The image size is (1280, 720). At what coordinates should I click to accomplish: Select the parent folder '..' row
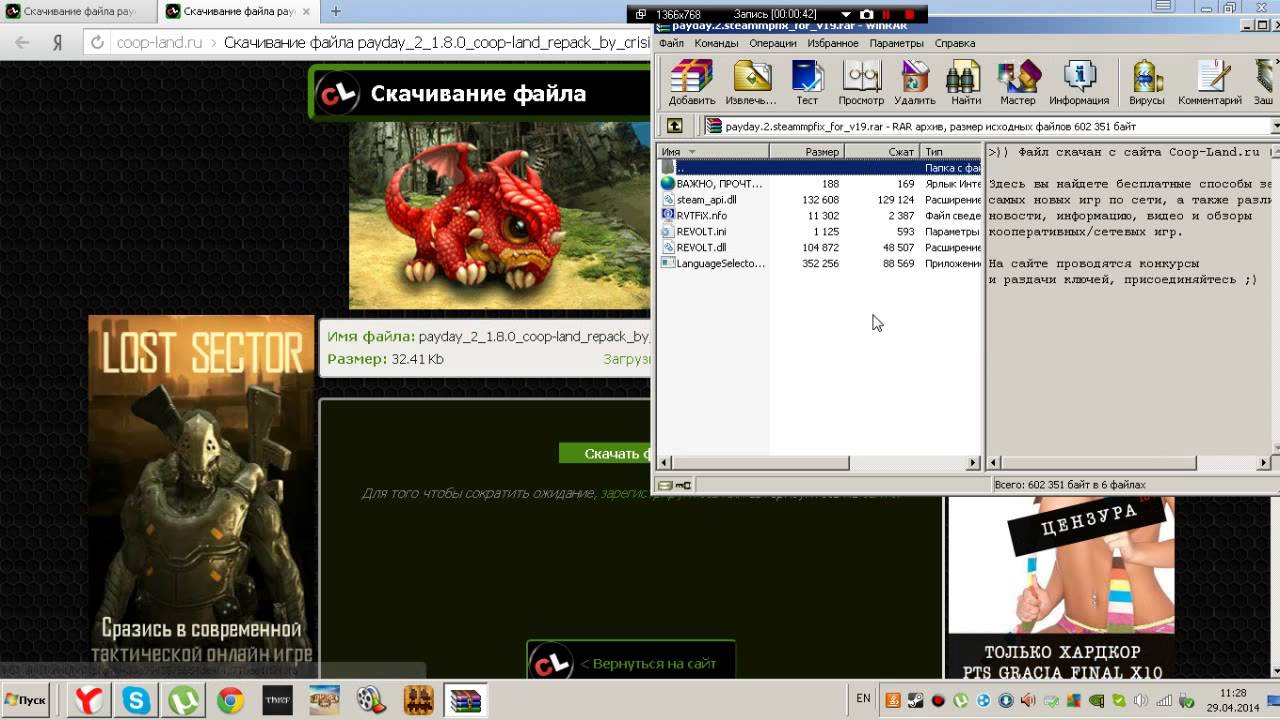[x=819, y=168]
